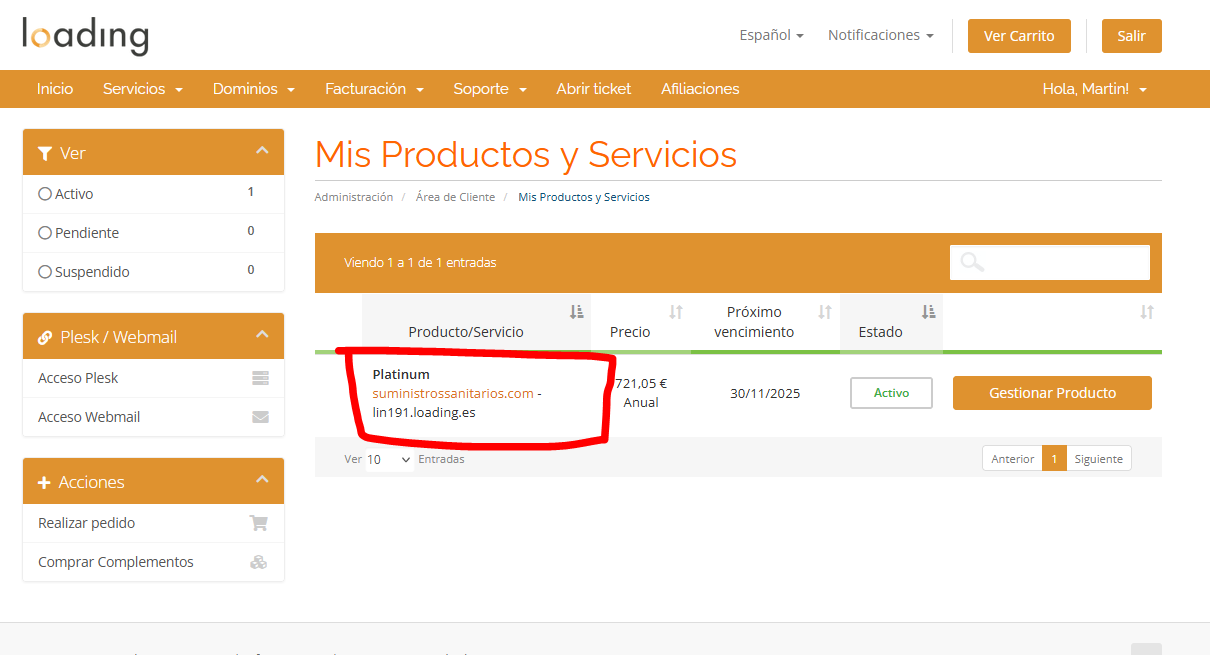This screenshot has height=655, width=1210.
Task: Open the entries-per-page dropdown showing 10
Action: [389, 459]
